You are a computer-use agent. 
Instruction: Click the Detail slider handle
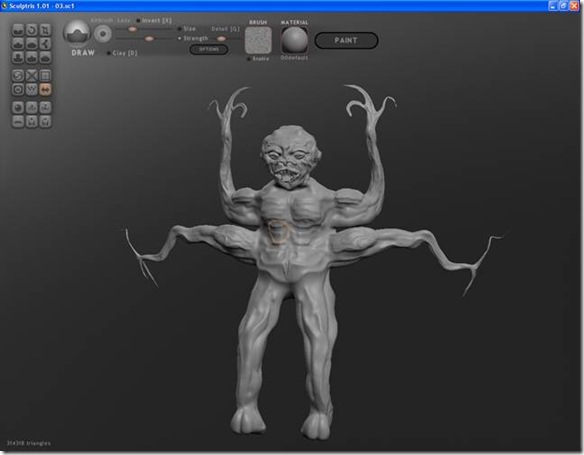coord(221,38)
